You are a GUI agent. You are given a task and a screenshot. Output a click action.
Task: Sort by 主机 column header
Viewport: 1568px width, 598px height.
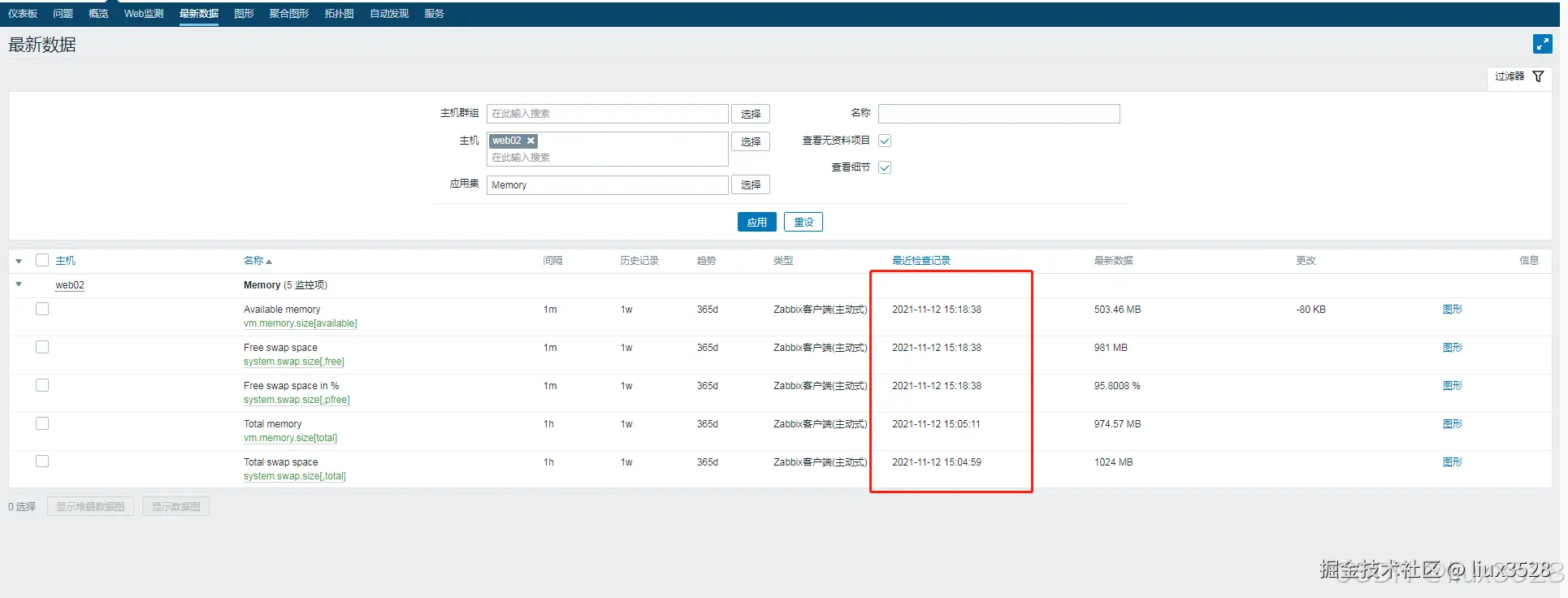[x=66, y=261]
